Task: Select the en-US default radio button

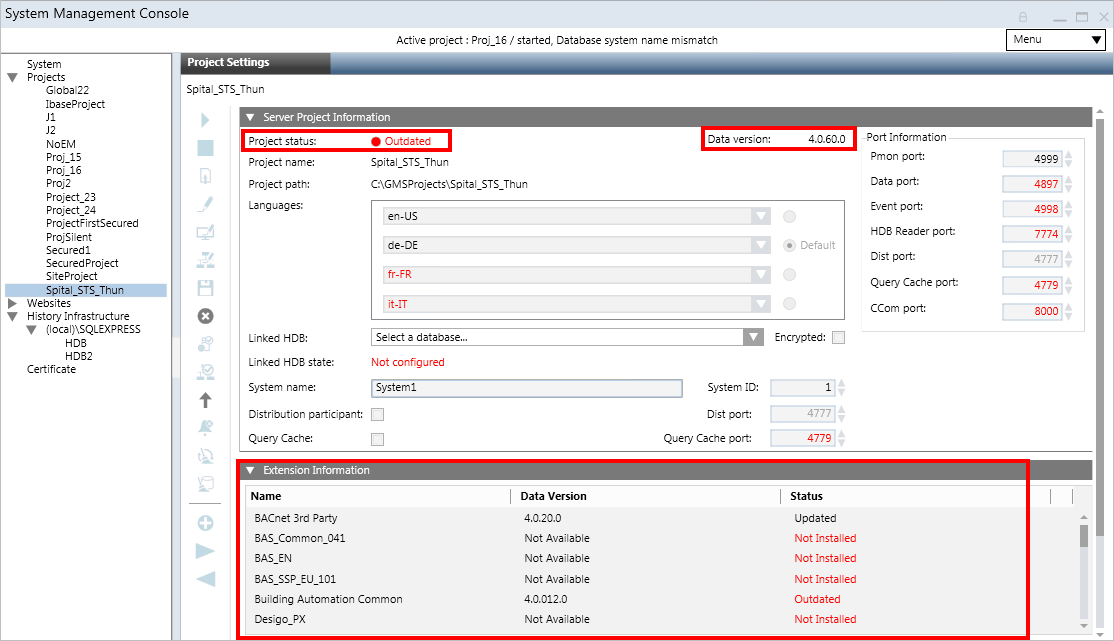Action: pos(790,216)
